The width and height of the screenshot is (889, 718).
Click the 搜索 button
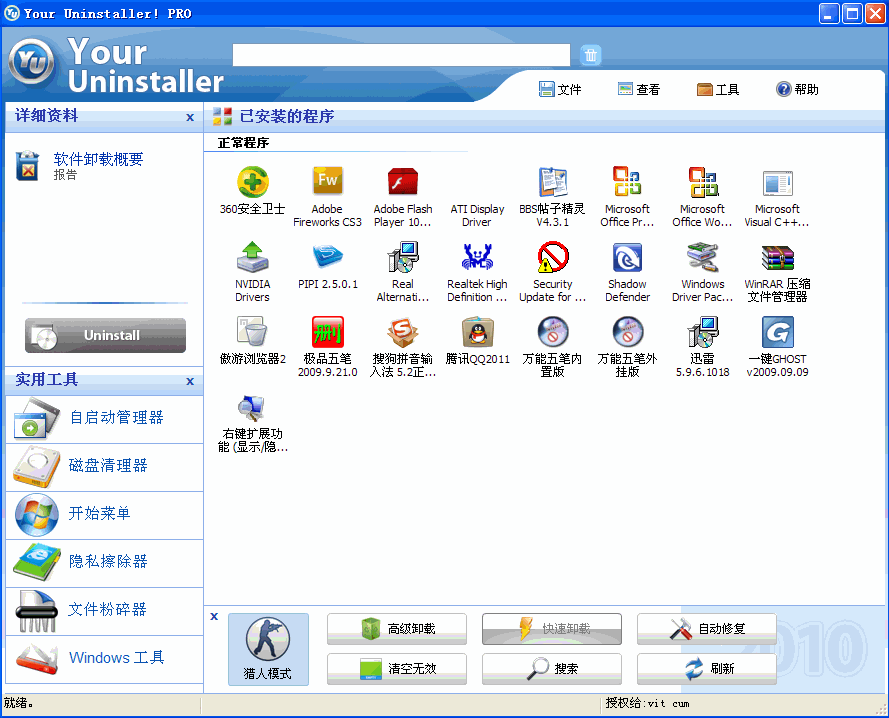(552, 669)
